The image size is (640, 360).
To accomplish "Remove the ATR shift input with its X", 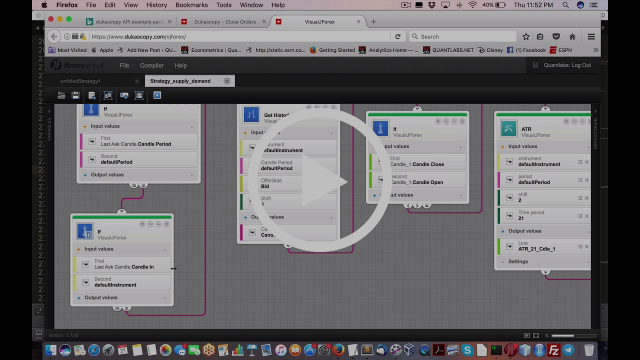I will coord(587,198).
